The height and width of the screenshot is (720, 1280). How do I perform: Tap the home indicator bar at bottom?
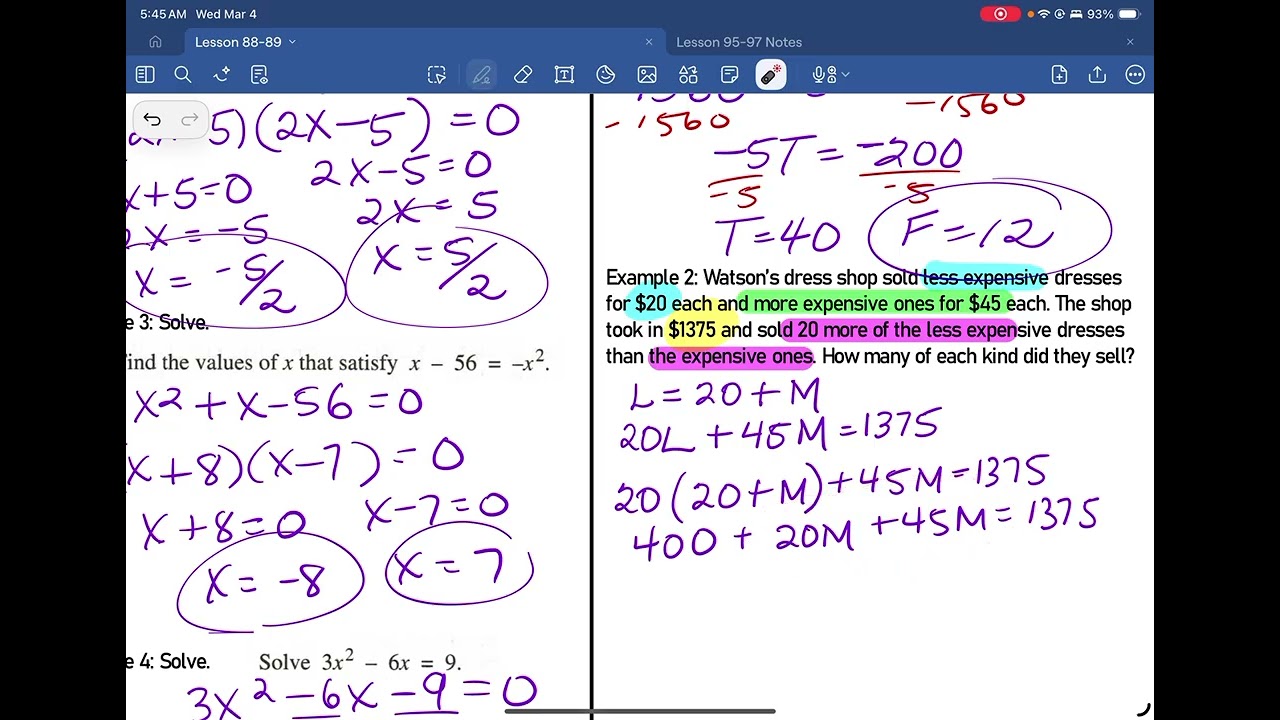pyautogui.click(x=640, y=711)
